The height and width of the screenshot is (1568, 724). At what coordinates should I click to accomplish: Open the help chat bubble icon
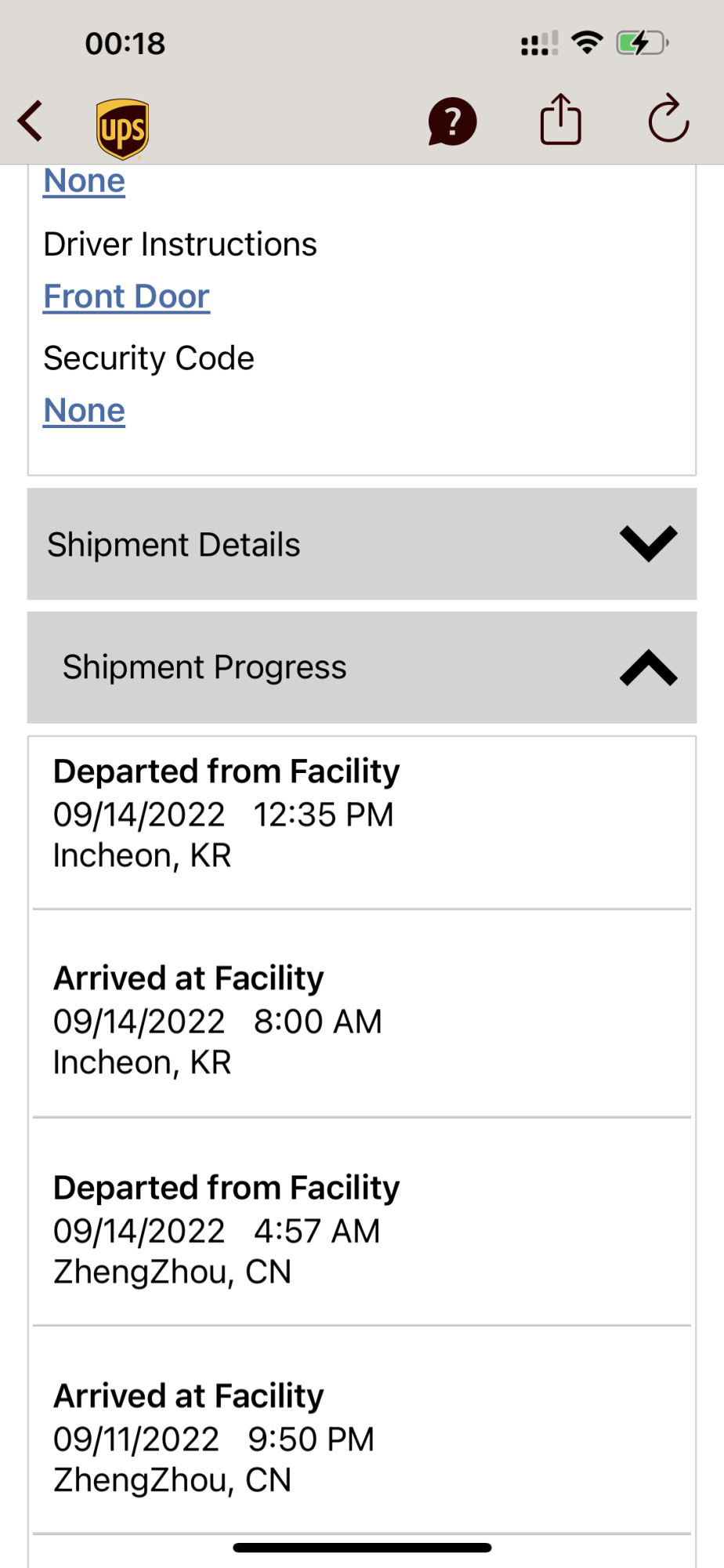point(452,122)
